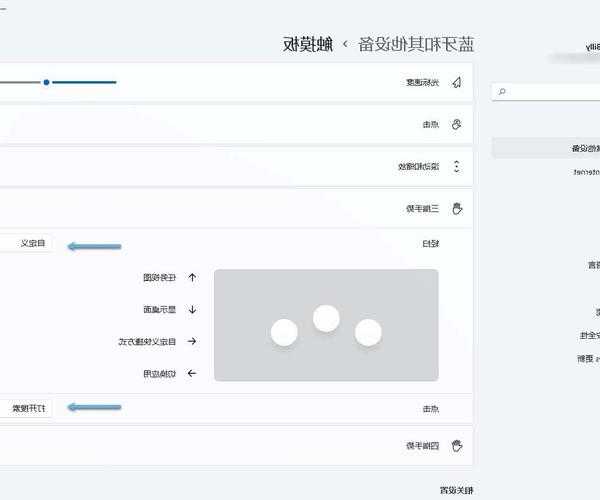Click the arrow icon beside 切换应用
600x500 pixels.
(x=192, y=373)
